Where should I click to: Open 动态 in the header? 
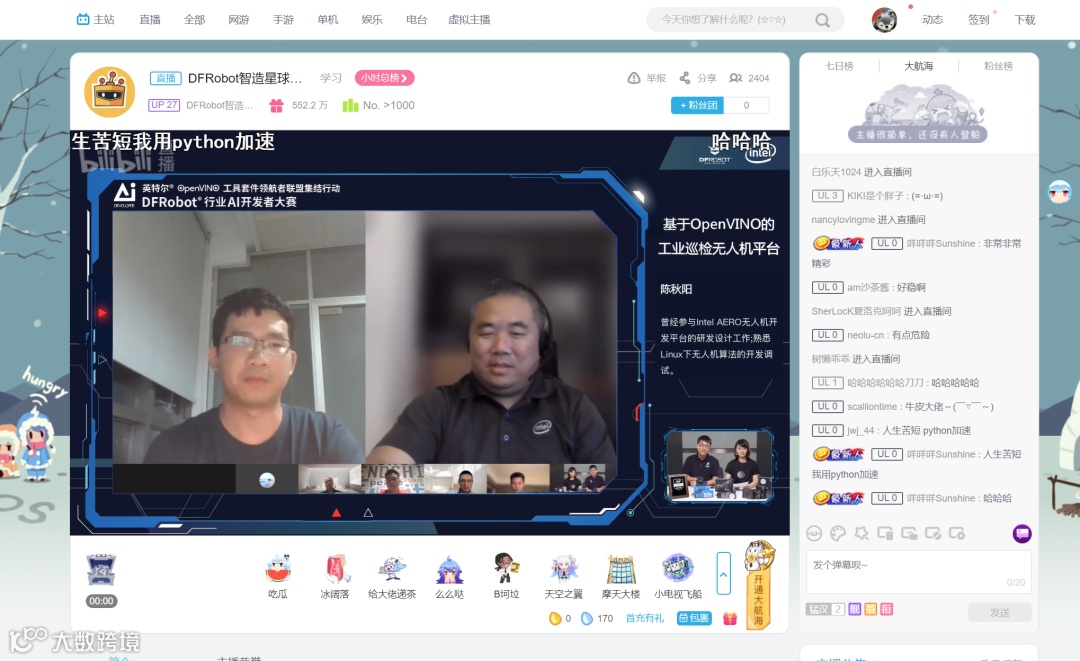[933, 19]
